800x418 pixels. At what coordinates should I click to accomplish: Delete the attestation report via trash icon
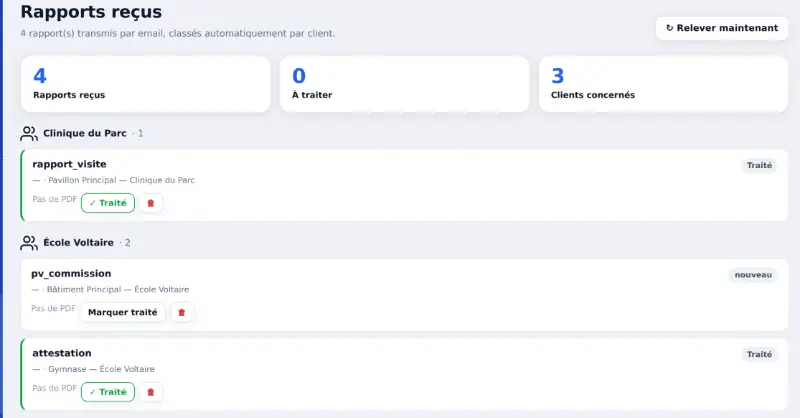[151, 392]
